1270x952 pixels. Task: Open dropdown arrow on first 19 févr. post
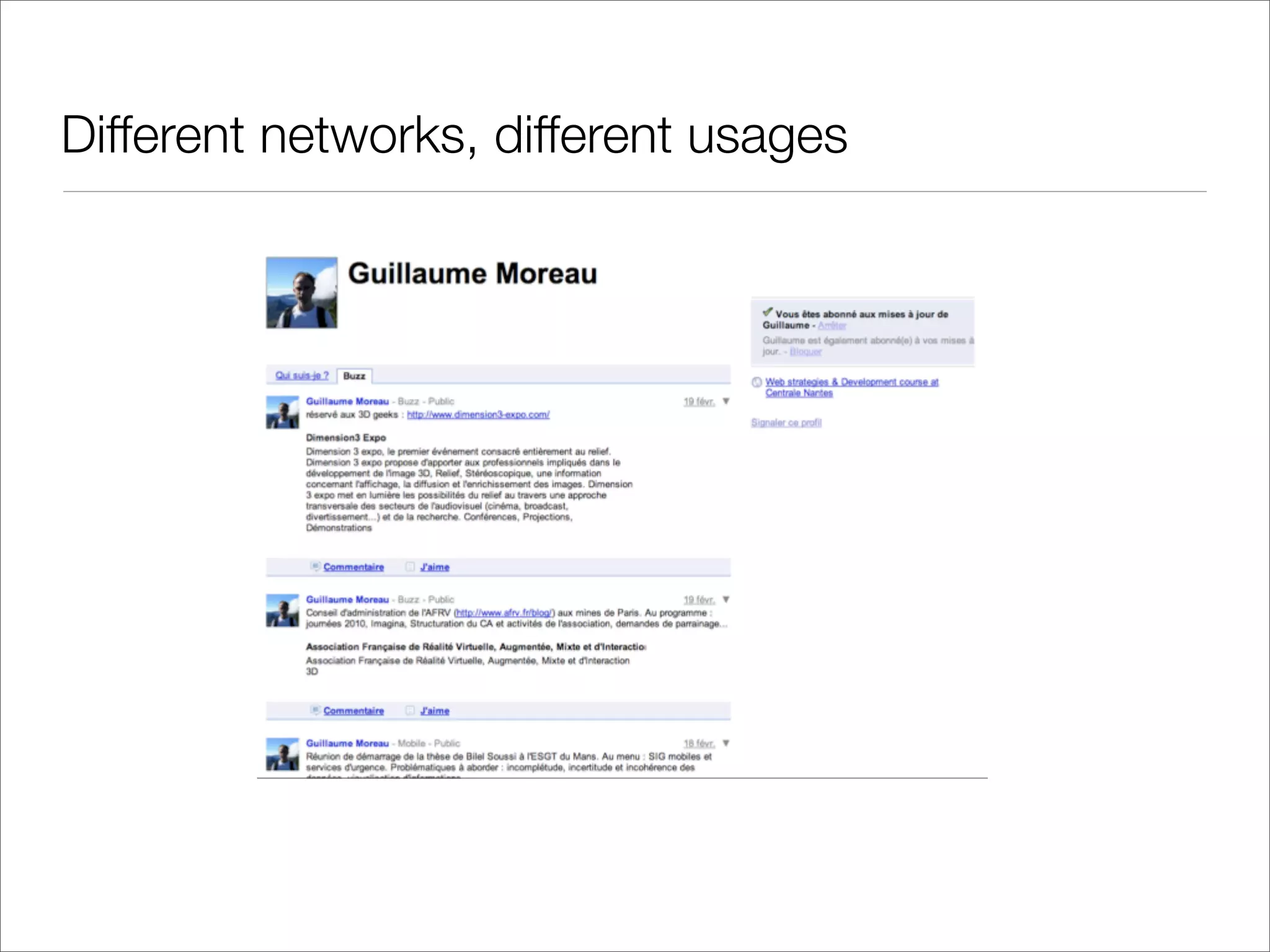[x=726, y=402]
